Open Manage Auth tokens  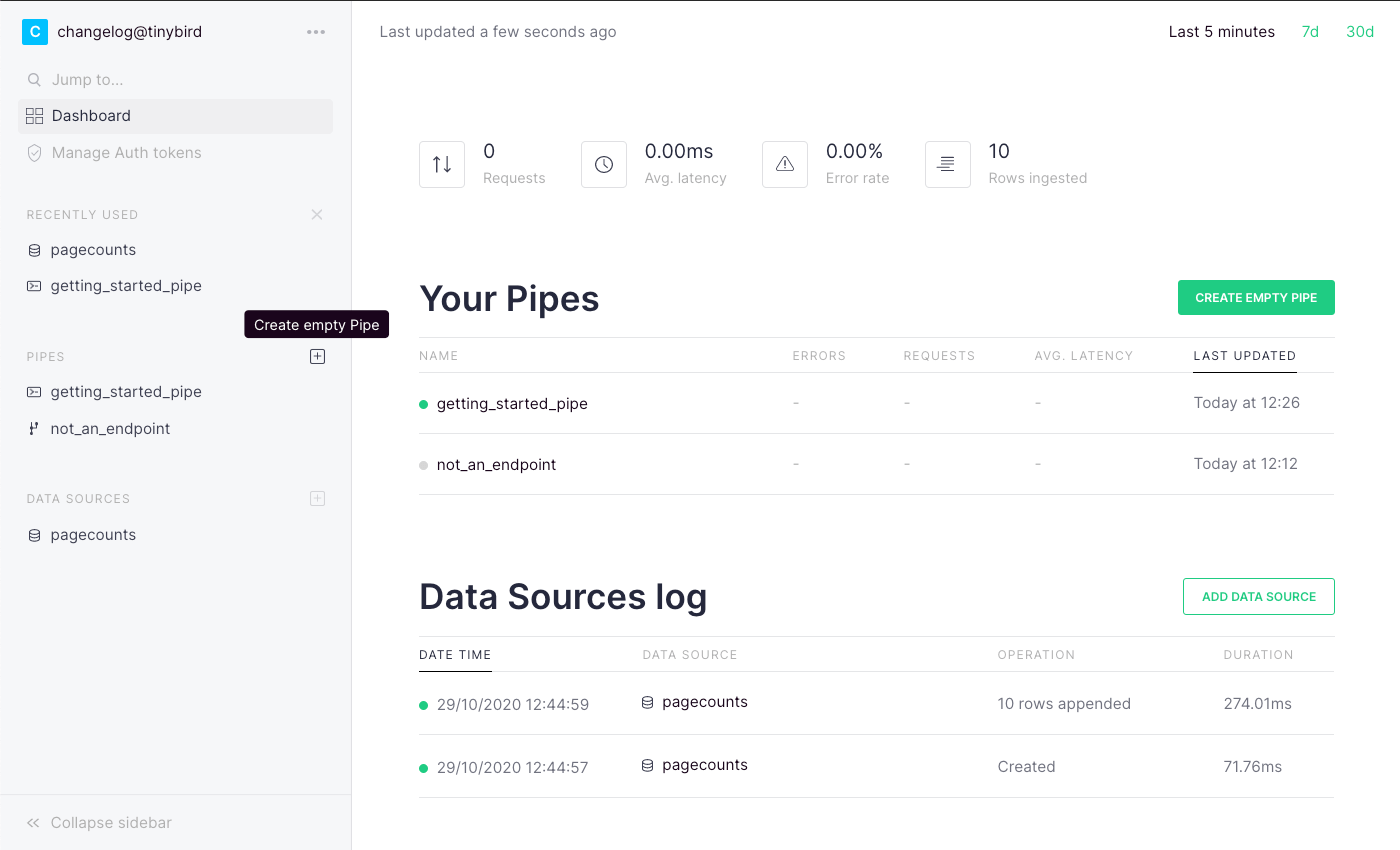tap(126, 153)
